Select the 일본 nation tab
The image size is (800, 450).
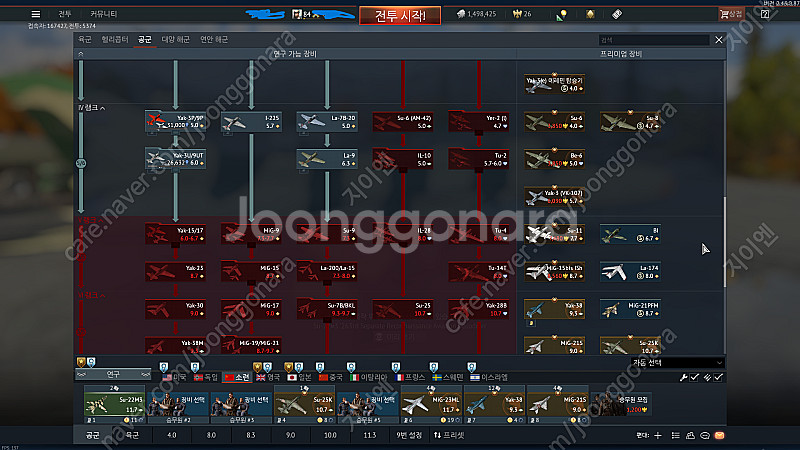click(299, 378)
